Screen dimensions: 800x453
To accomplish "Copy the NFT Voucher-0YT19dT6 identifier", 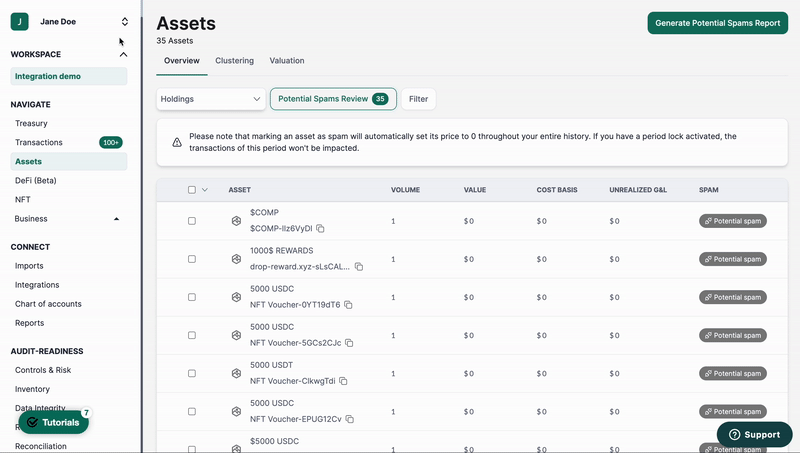I will click(x=348, y=305).
